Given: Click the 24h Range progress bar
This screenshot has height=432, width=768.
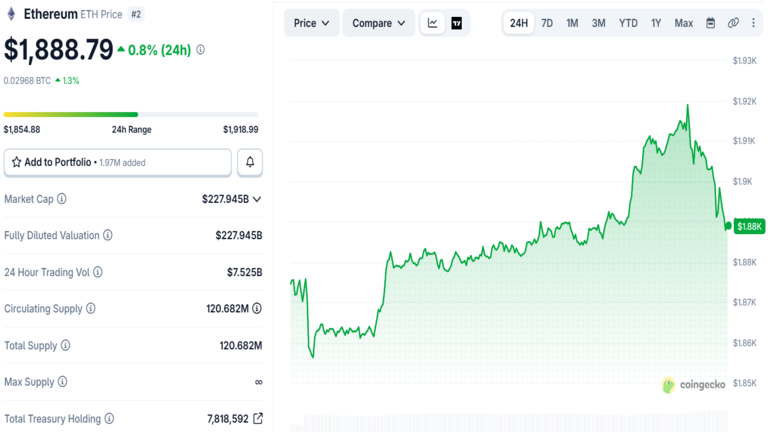Looking at the screenshot, I should click(x=131, y=115).
